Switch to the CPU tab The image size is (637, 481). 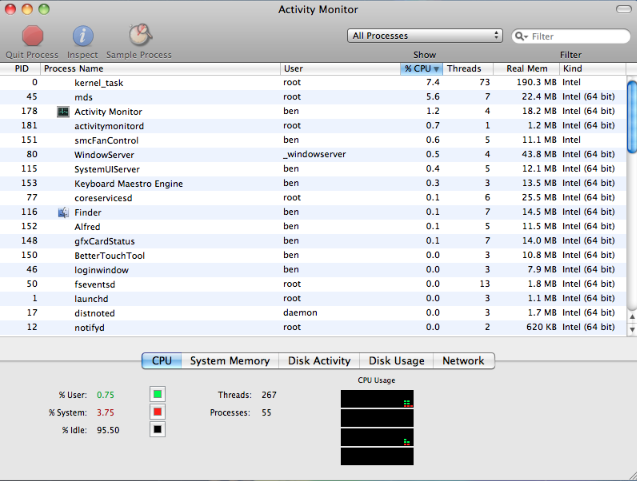[x=162, y=361]
